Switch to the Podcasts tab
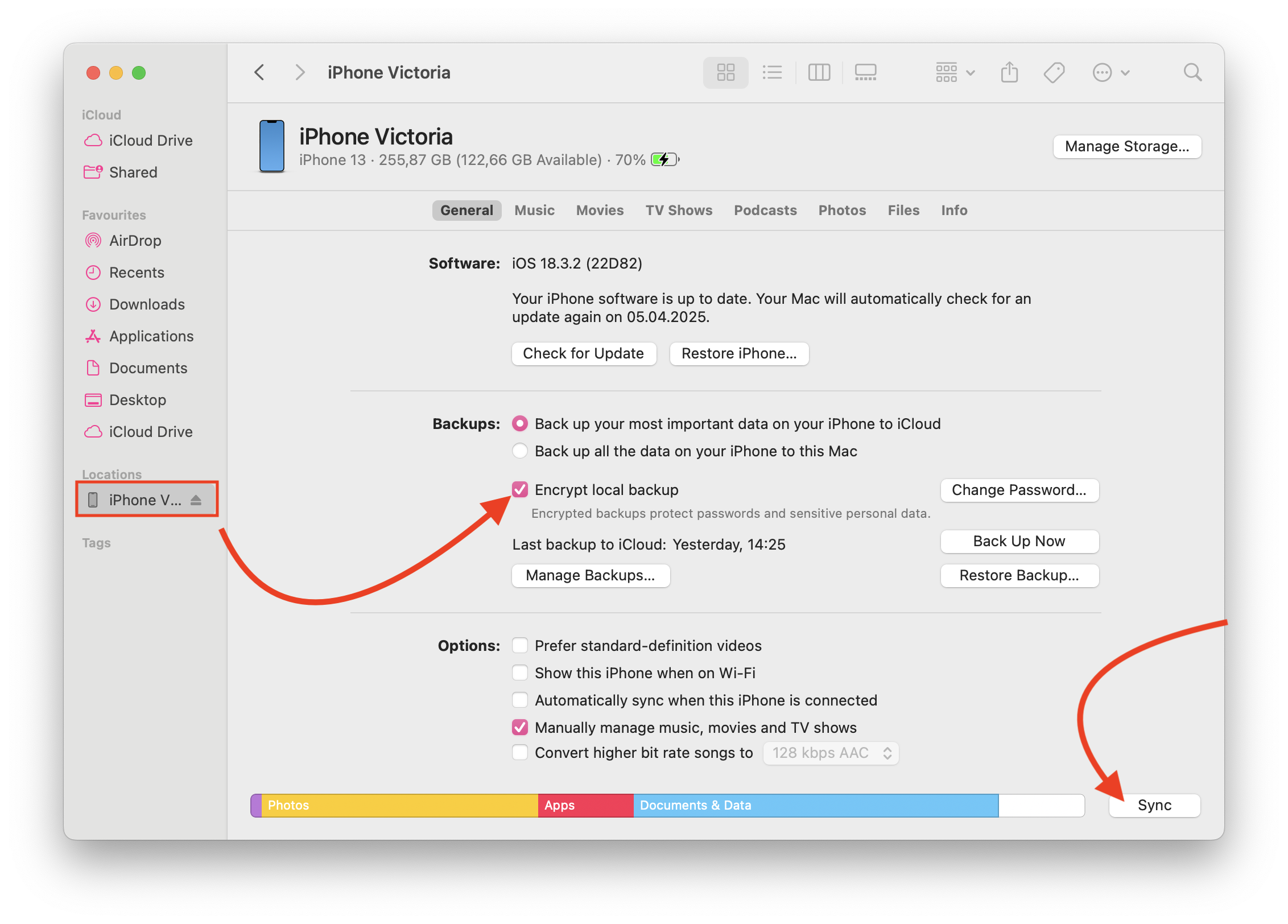The image size is (1288, 924). [765, 210]
